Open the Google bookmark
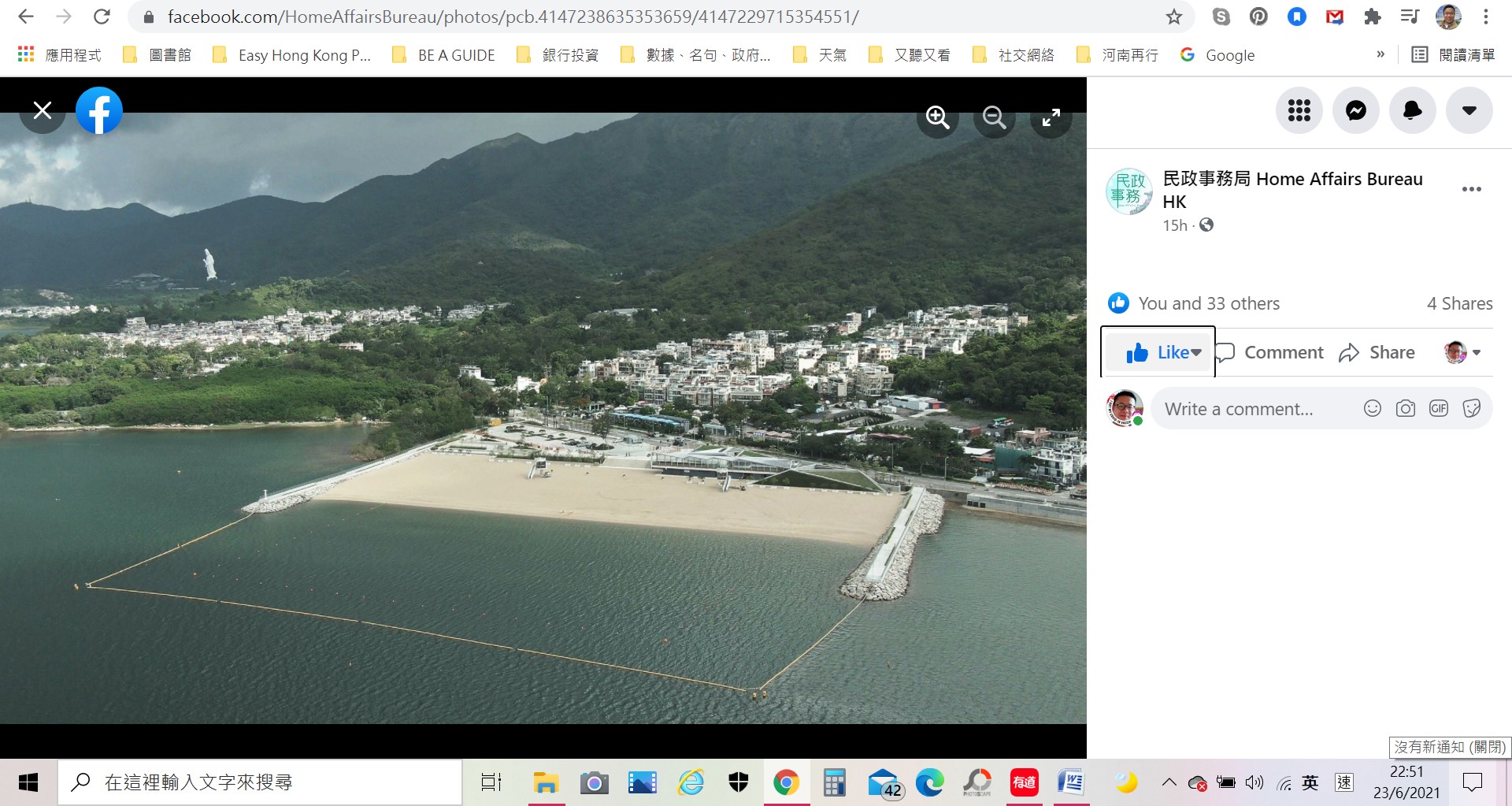 [x=1217, y=54]
